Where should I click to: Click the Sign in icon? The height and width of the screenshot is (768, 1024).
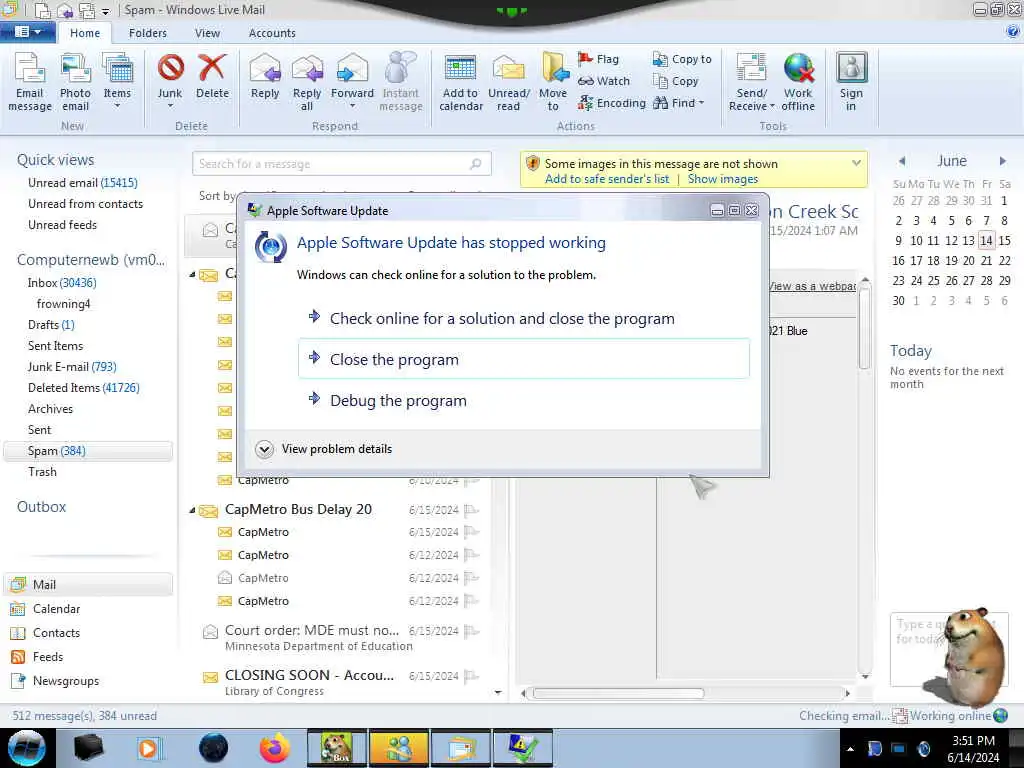(x=851, y=82)
